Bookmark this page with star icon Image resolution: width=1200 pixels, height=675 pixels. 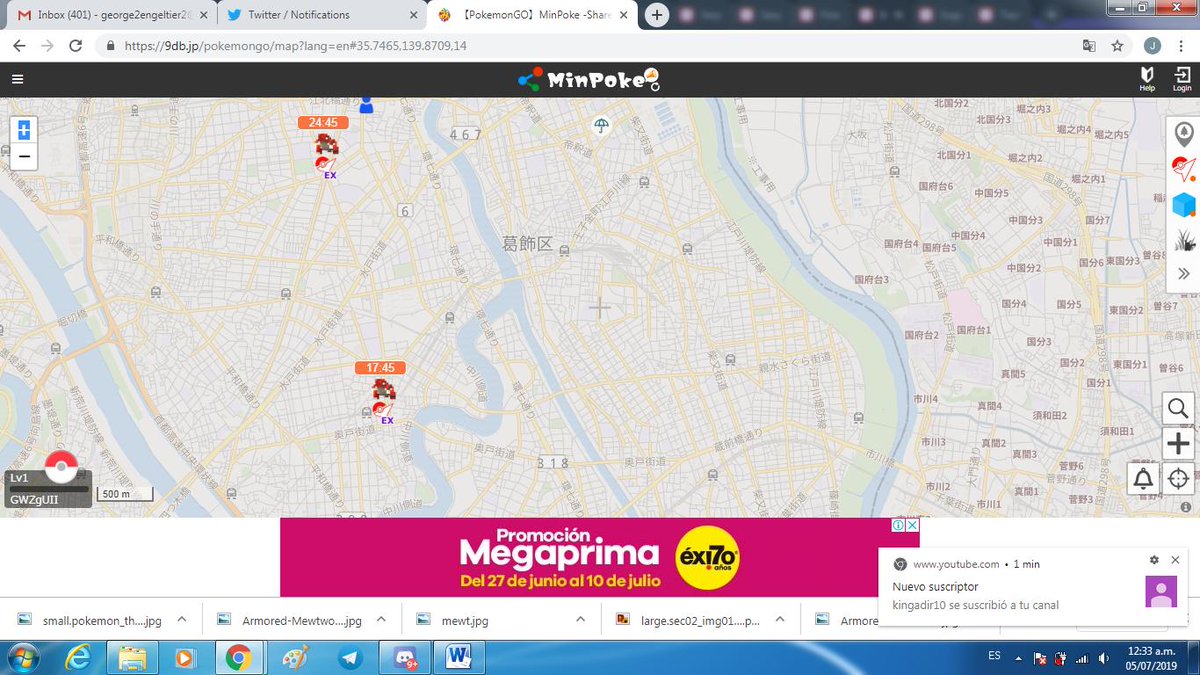(1117, 46)
